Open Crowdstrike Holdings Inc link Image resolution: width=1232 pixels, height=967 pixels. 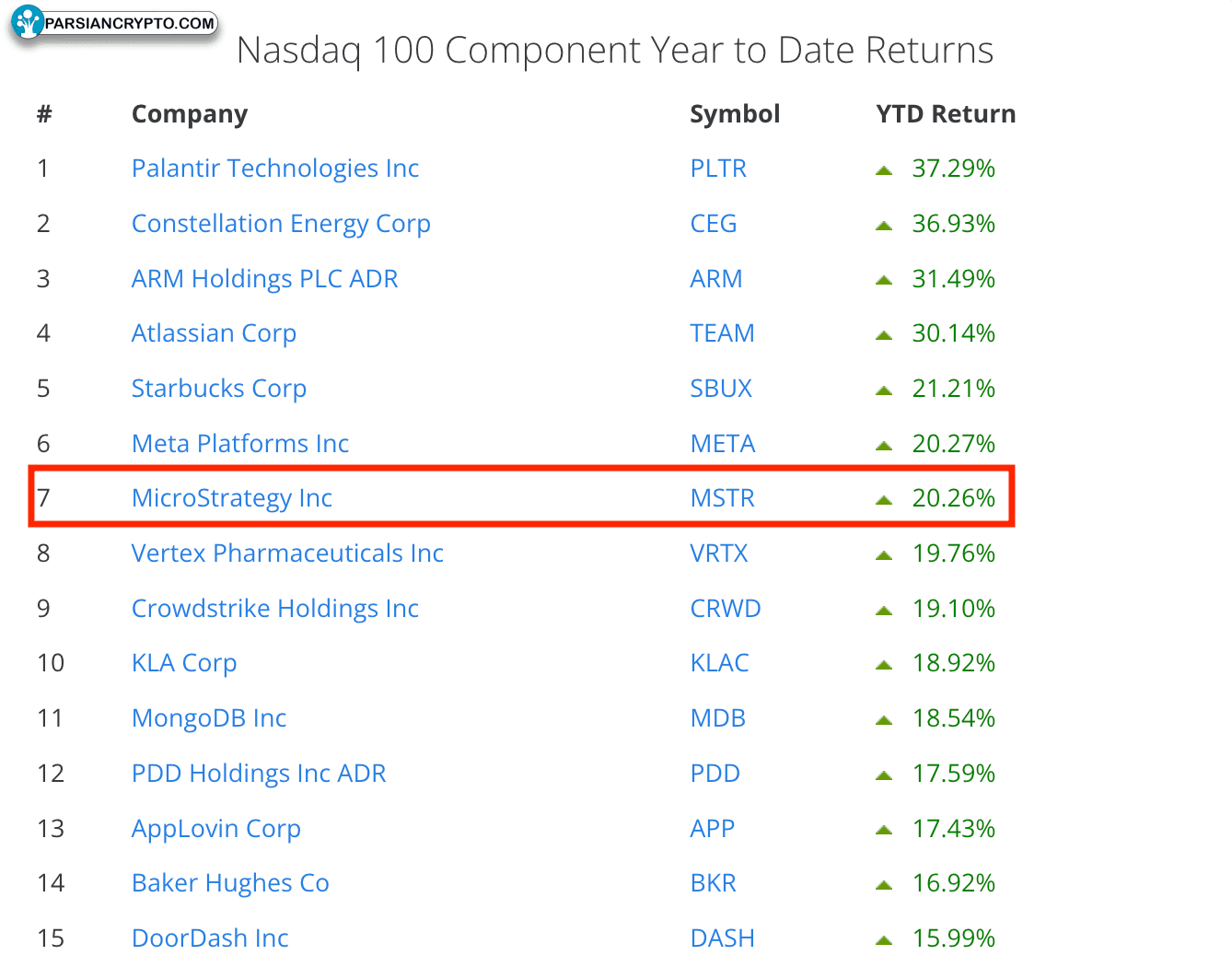[x=275, y=609]
